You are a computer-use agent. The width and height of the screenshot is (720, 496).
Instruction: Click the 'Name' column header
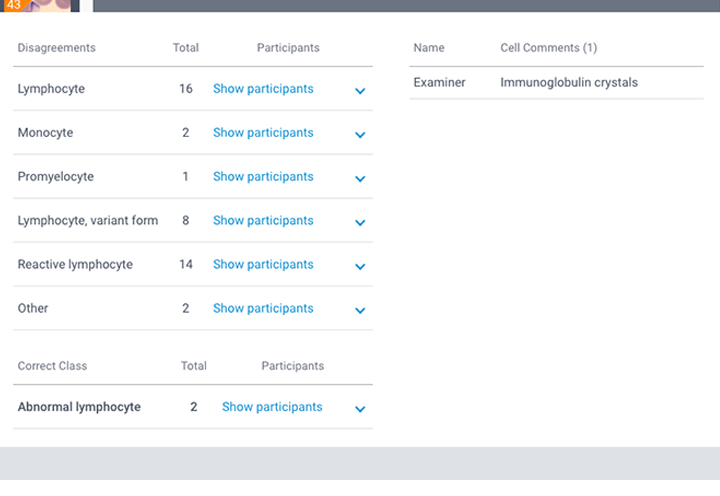429,48
